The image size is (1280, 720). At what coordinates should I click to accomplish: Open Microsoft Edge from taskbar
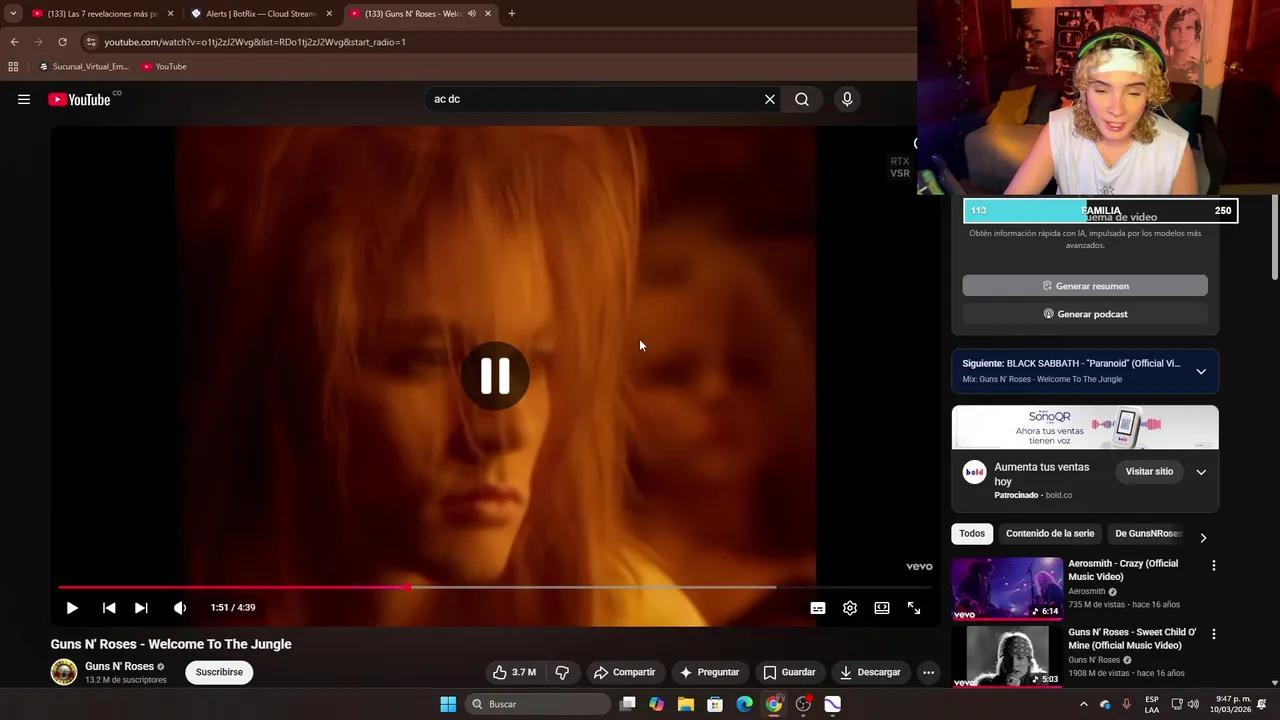click(x=744, y=704)
